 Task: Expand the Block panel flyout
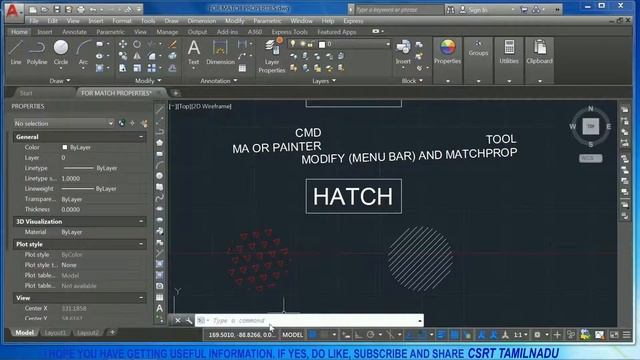(412, 81)
